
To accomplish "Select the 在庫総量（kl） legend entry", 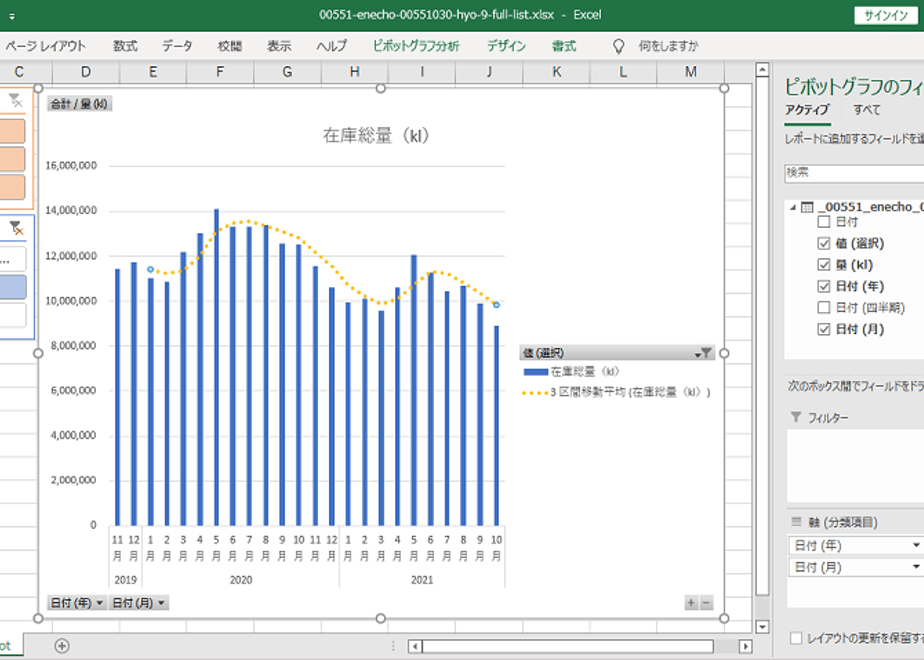I will point(571,372).
